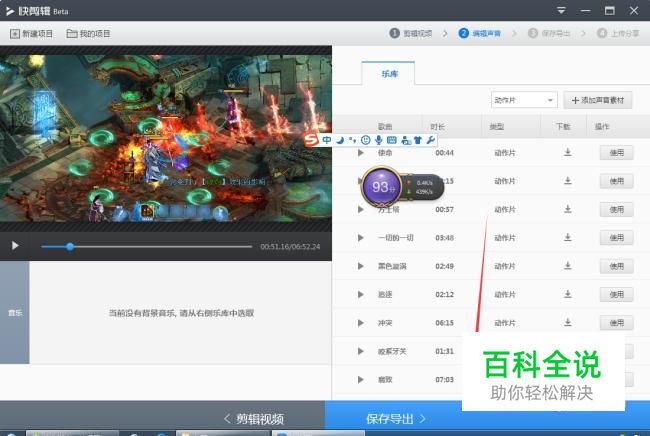Click 使用 for the 00:57 track
Viewport: 650px width, 436px height.
pyautogui.click(x=616, y=210)
